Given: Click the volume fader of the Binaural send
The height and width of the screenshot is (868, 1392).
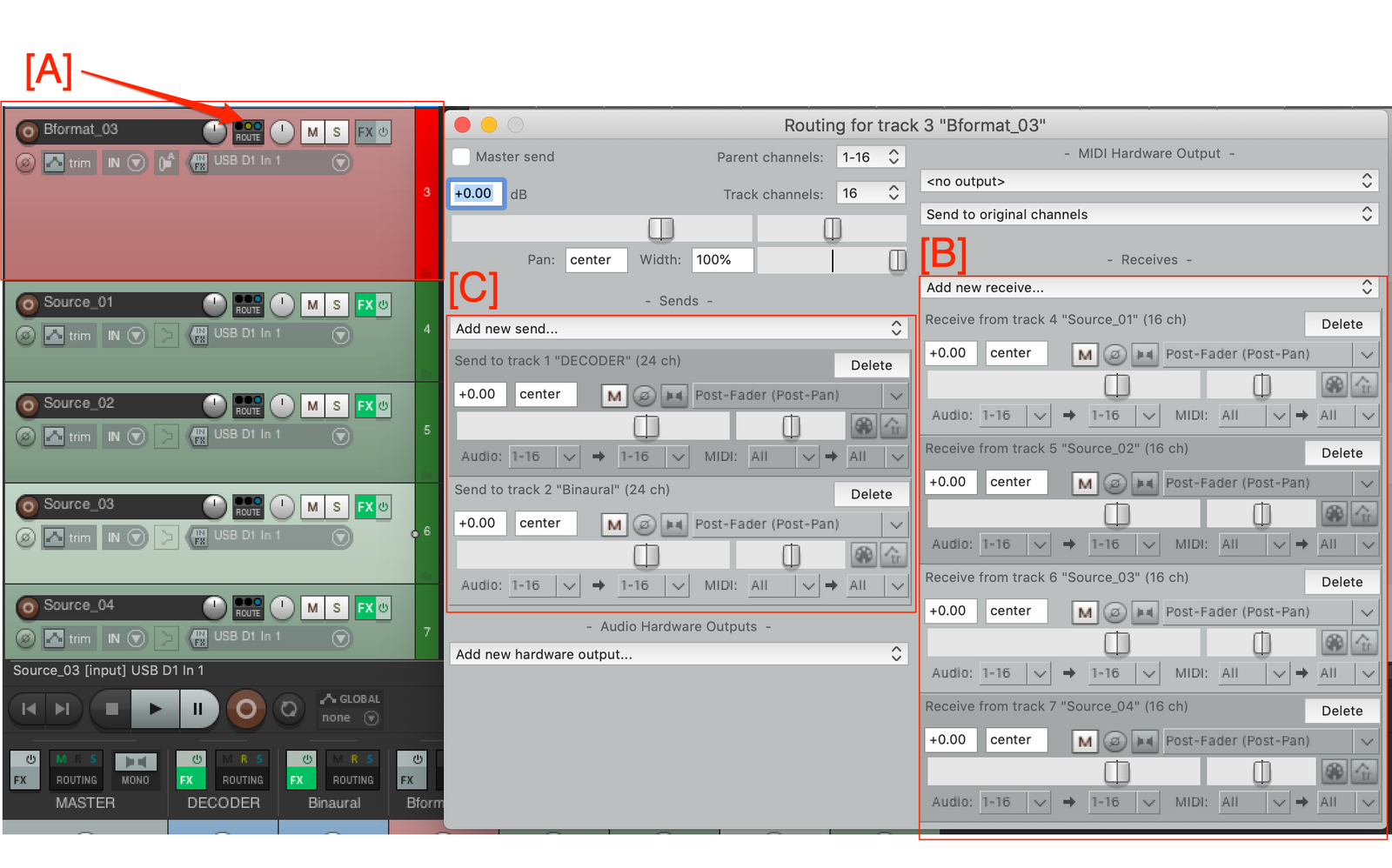Looking at the screenshot, I should tap(646, 556).
